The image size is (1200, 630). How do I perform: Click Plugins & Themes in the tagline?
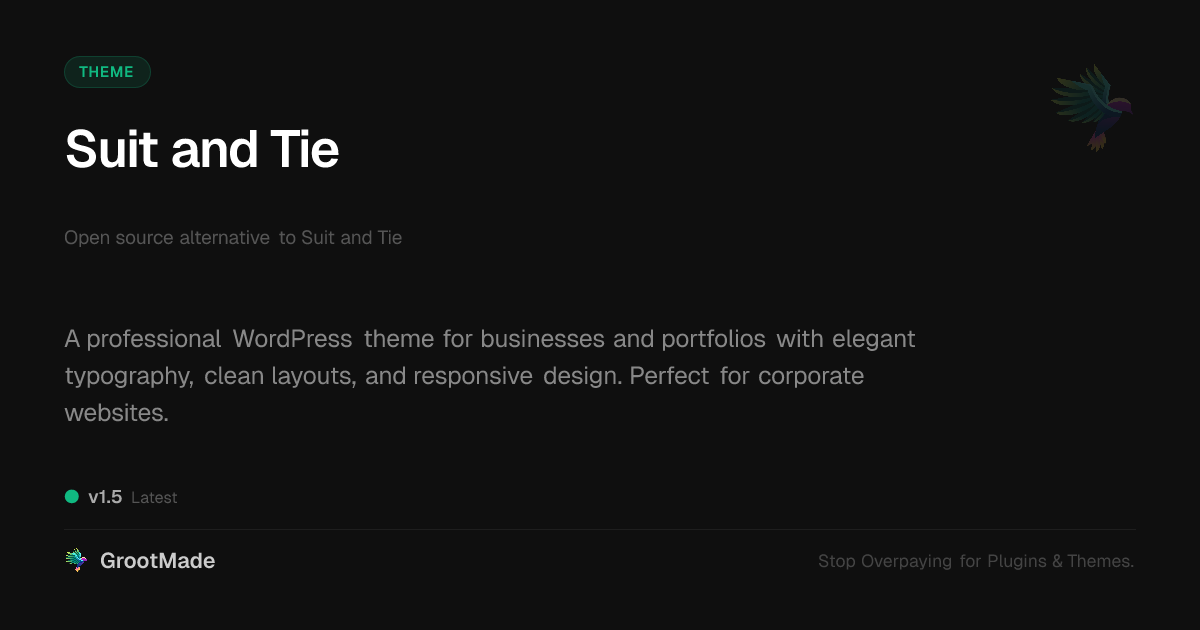pyautogui.click(x=1060, y=561)
